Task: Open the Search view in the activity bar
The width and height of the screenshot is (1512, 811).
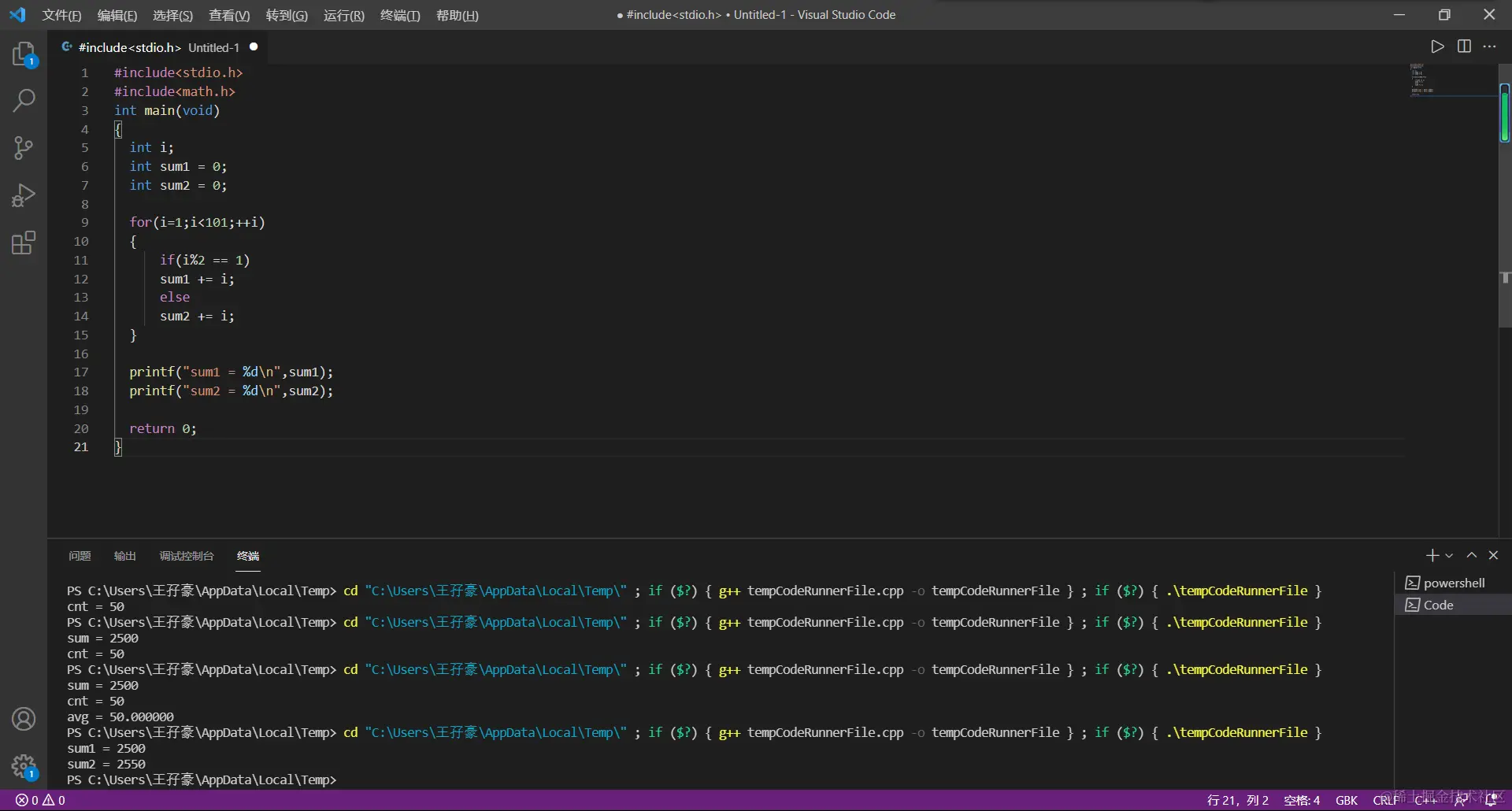Action: pos(24,101)
